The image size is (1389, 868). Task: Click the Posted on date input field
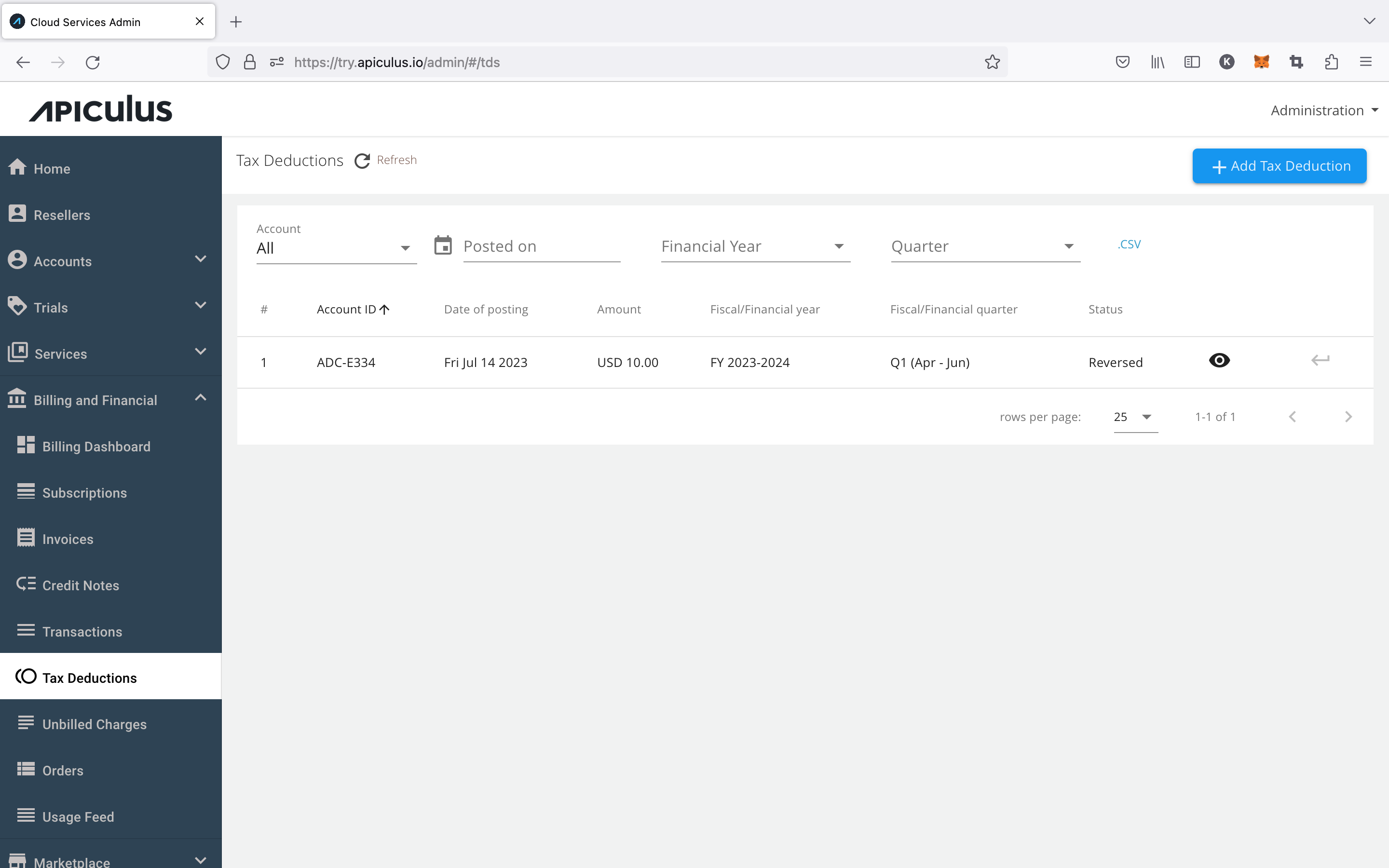541,245
